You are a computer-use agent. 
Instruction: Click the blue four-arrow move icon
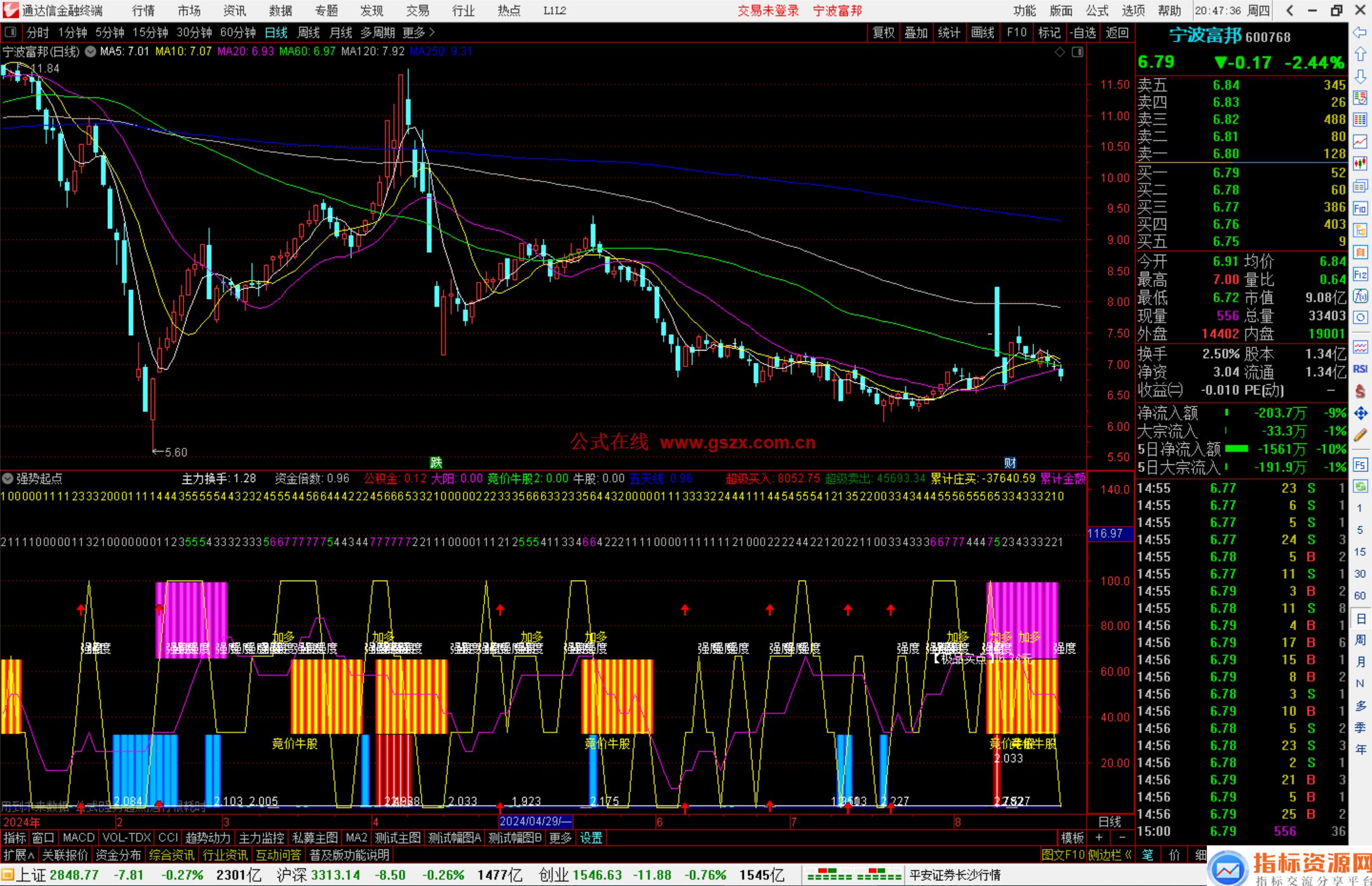(1360, 413)
